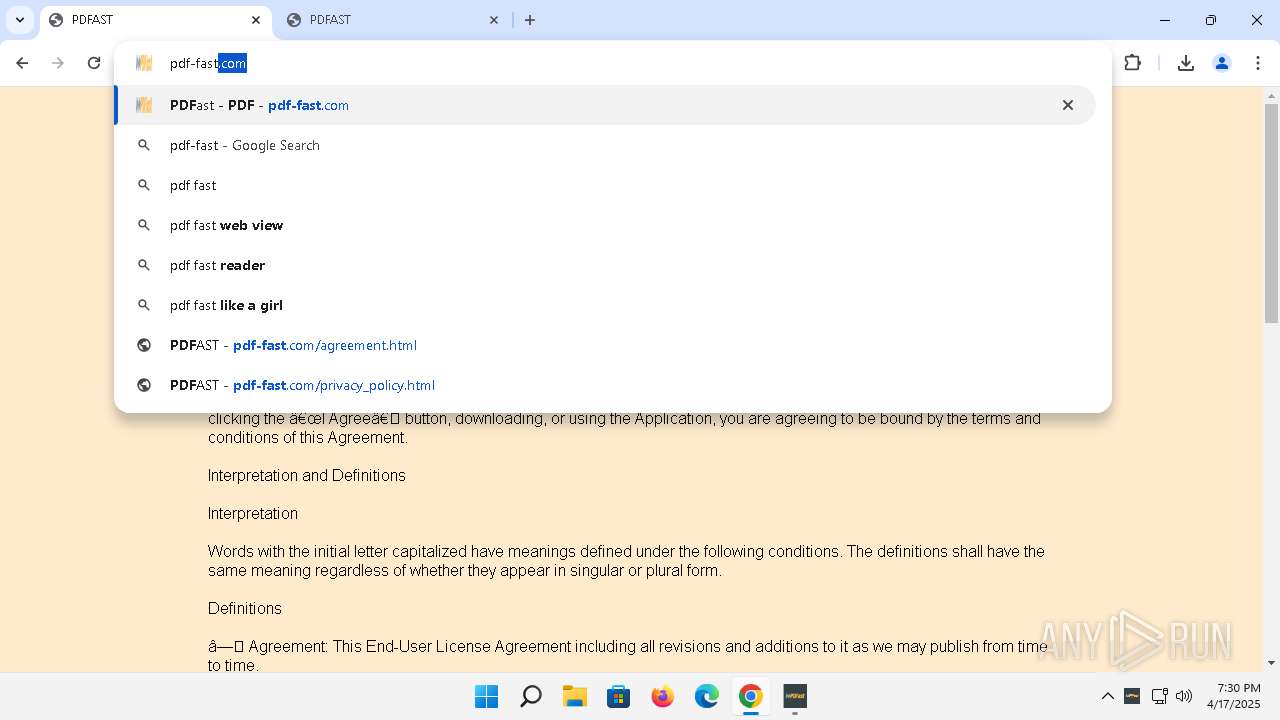The height and width of the screenshot is (720, 1280).
Task: Open the tab search dropdown arrow
Action: pos(19,20)
